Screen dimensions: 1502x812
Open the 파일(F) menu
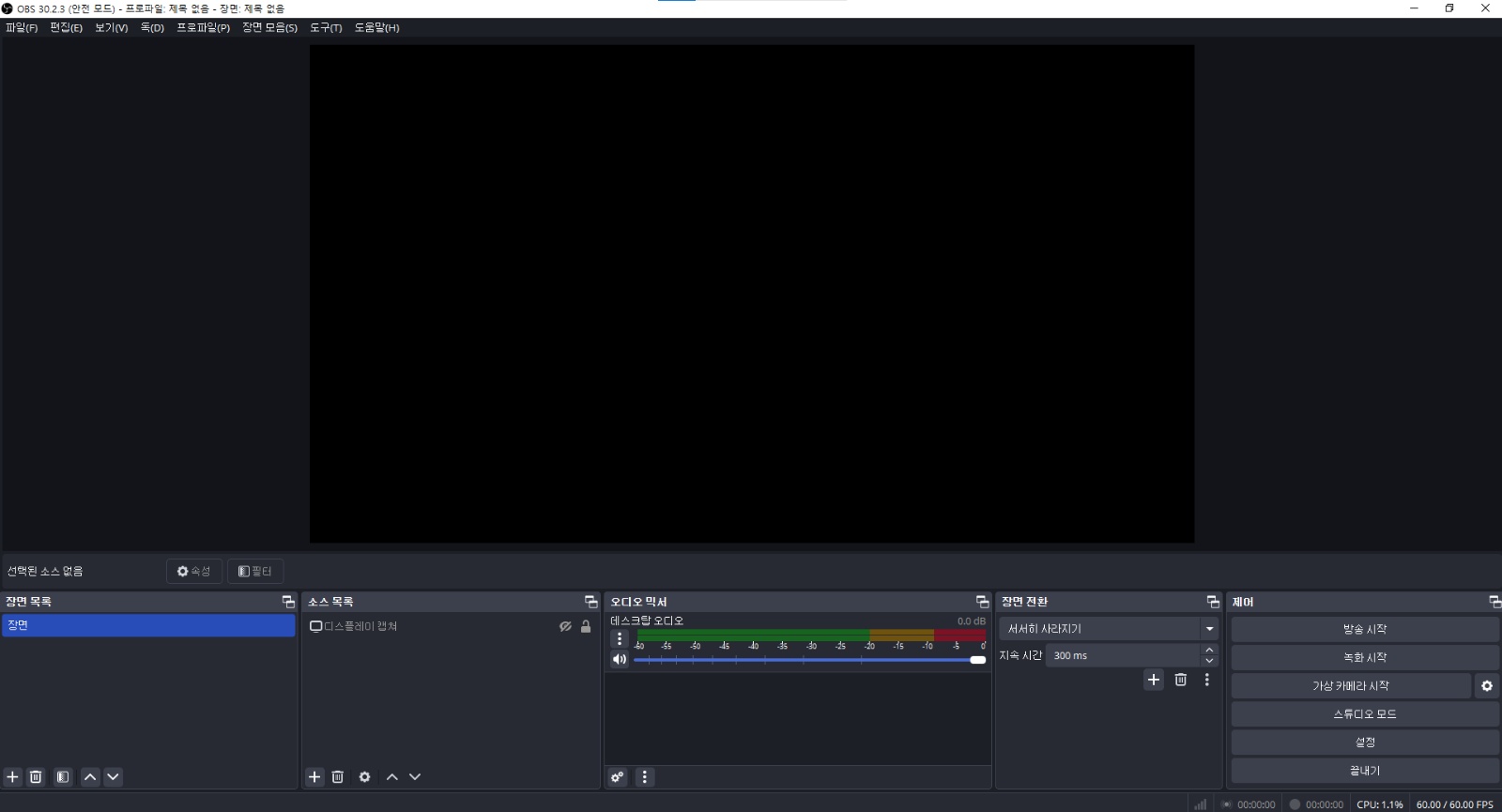point(22,28)
